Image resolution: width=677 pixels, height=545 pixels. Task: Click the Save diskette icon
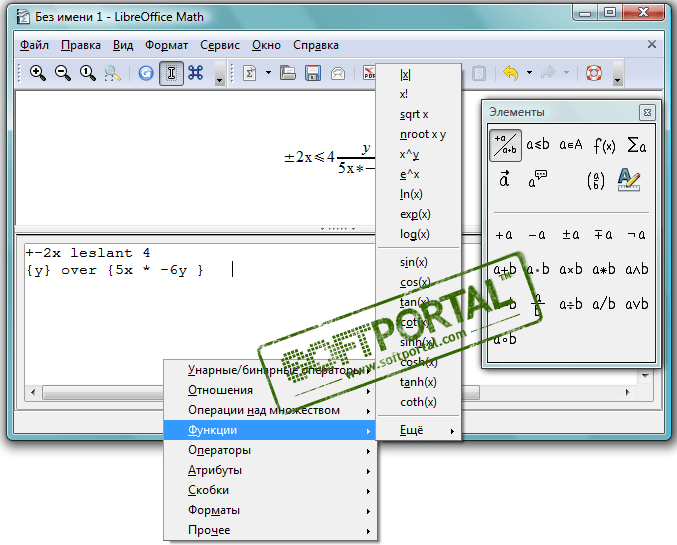(313, 73)
